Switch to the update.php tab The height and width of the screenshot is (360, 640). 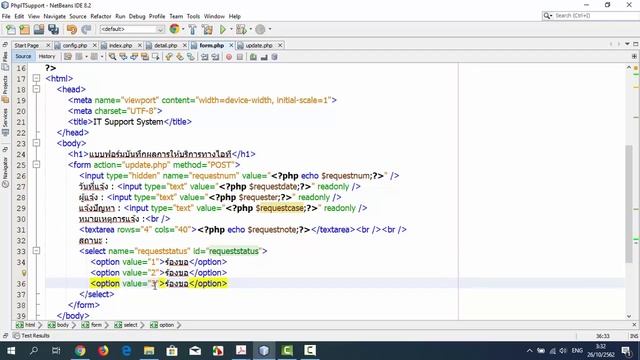pyautogui.click(x=259, y=45)
